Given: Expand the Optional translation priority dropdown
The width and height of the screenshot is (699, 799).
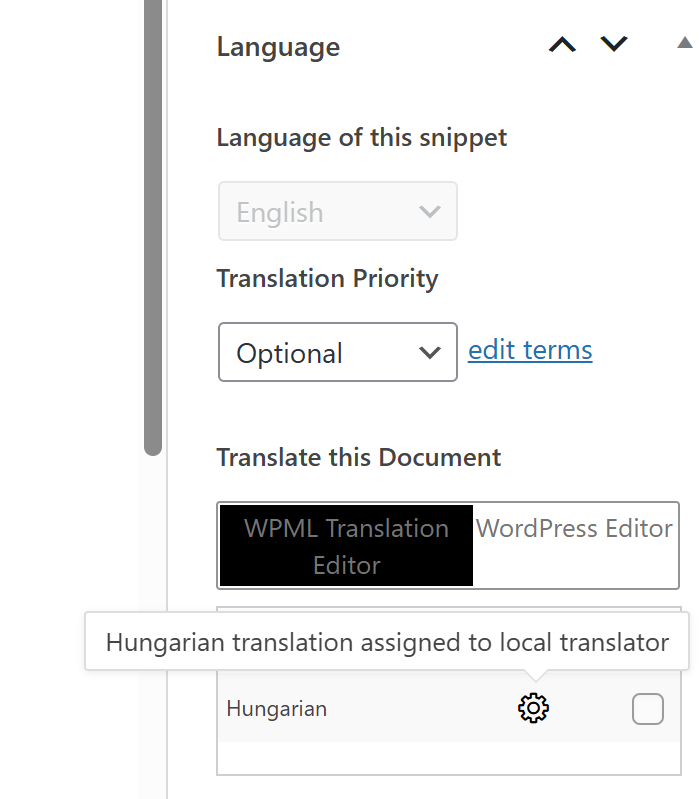Looking at the screenshot, I should [338, 352].
